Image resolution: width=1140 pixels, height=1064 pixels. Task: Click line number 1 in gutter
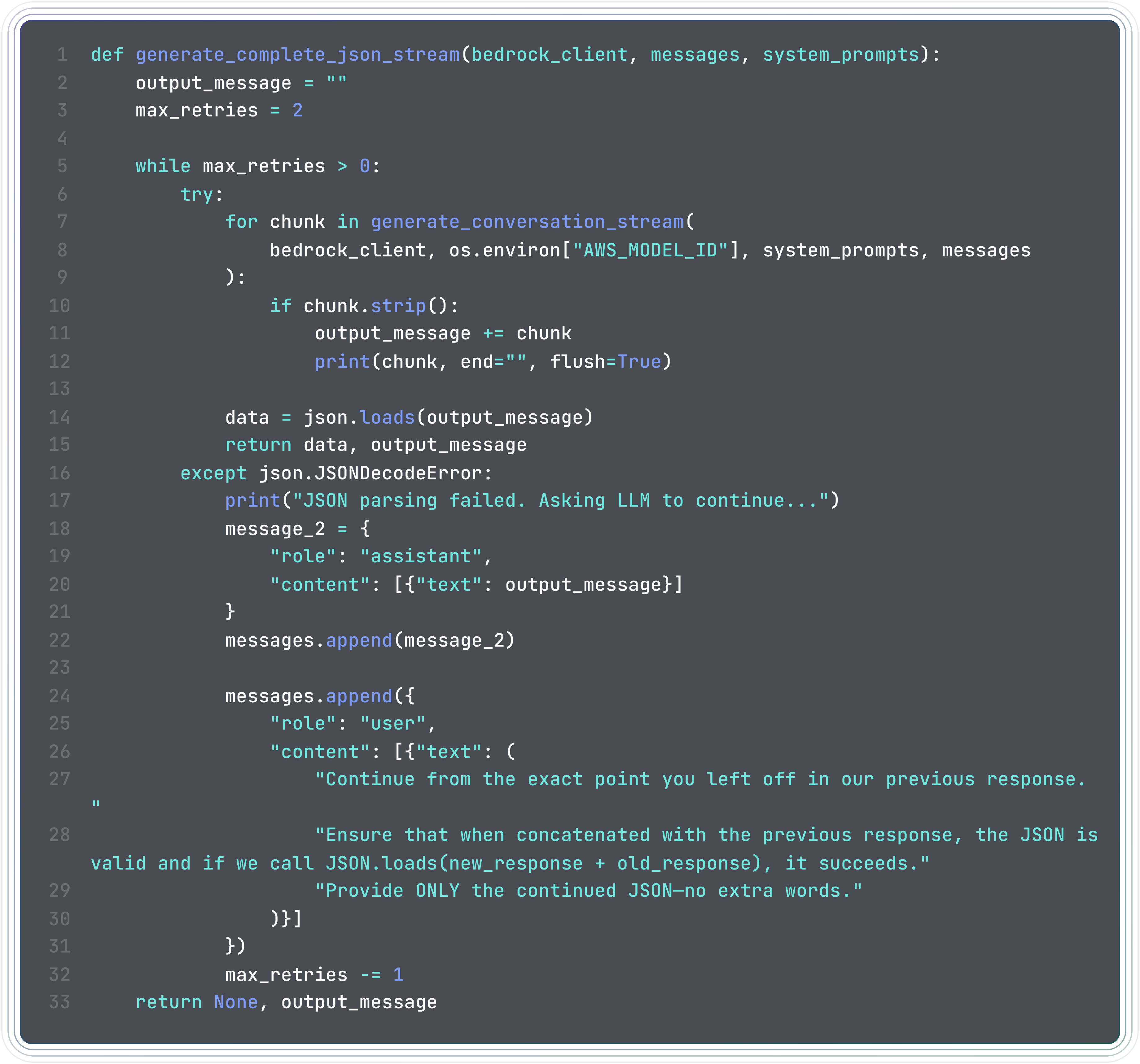[x=62, y=55]
